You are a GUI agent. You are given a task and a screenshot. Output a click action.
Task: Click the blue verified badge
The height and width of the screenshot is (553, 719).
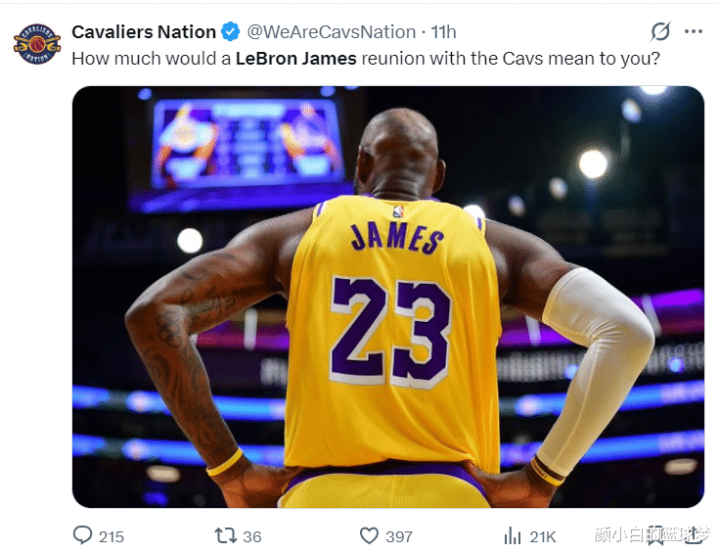point(231,32)
